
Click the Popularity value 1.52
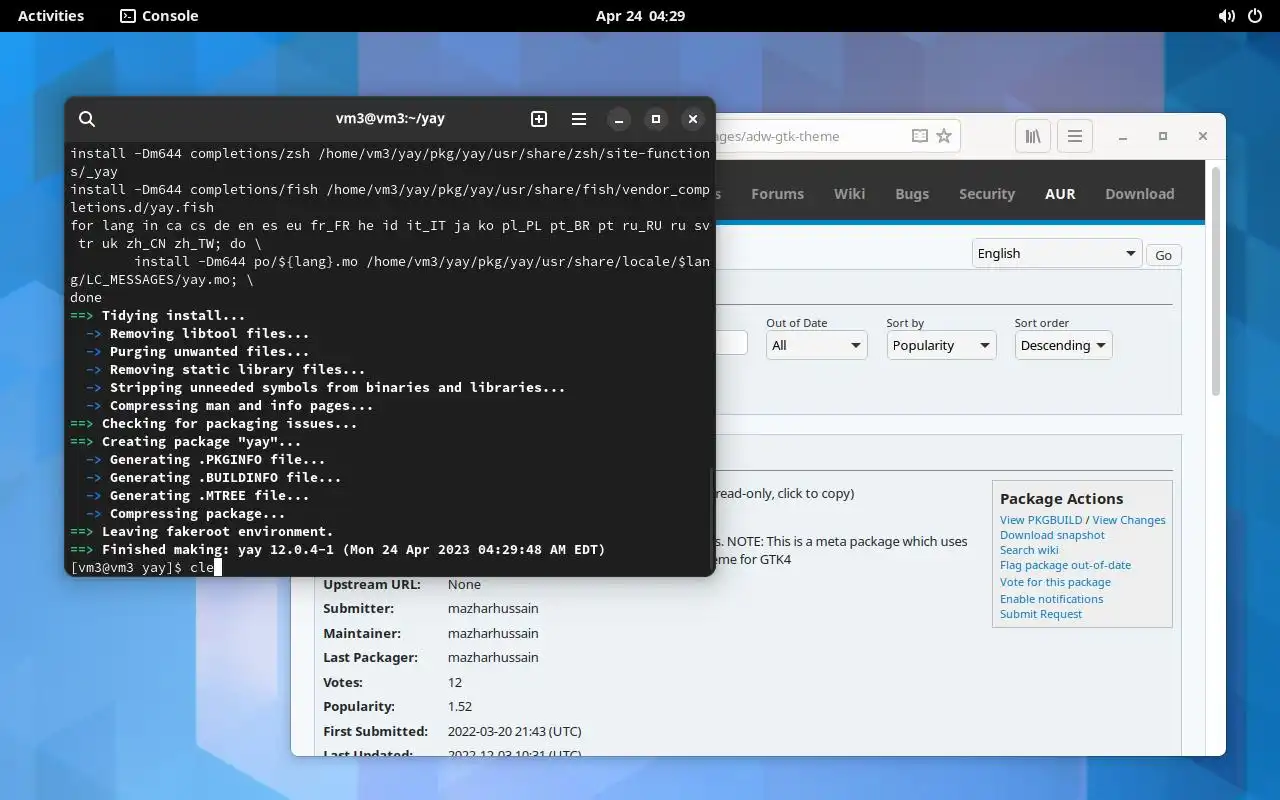(x=460, y=706)
